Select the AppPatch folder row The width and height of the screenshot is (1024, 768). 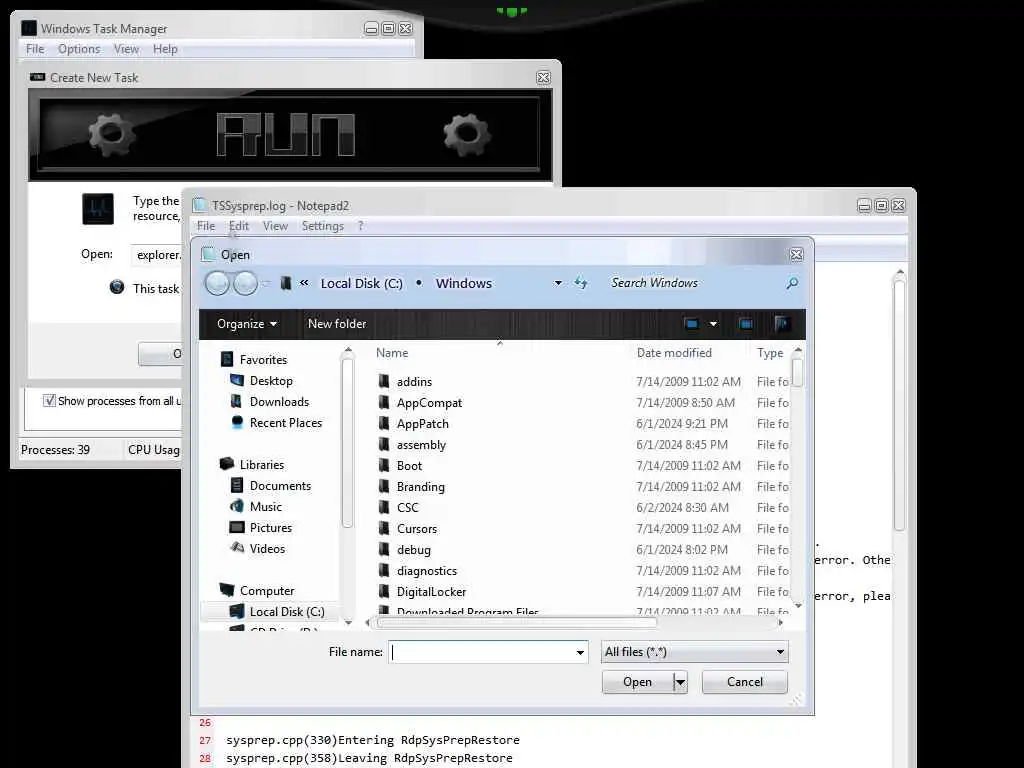pos(581,423)
